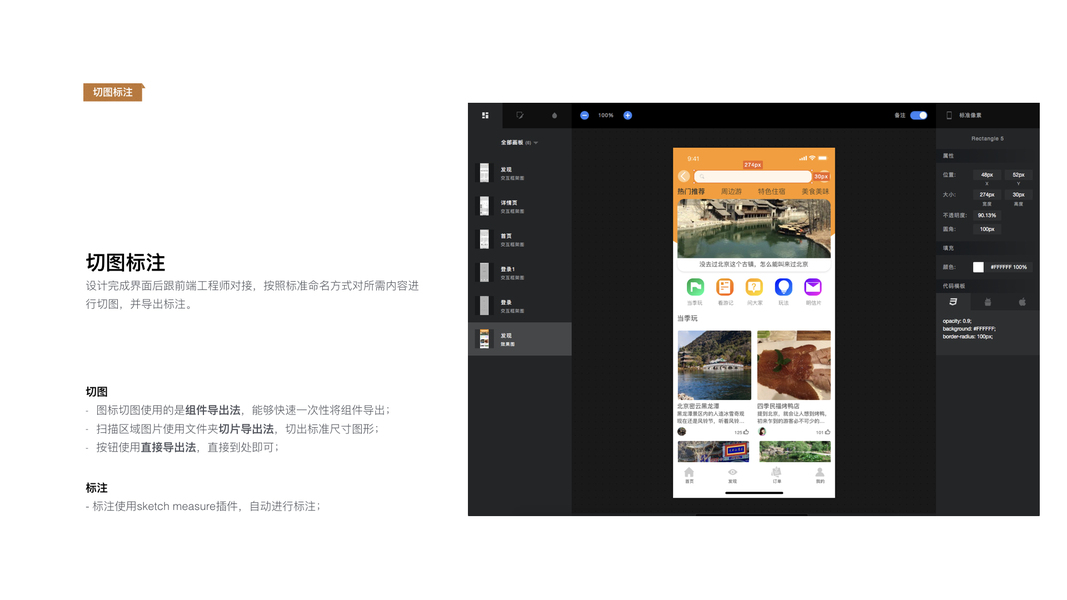Viewport: 1067px width, 600px height.
Task: Click the opacity value 90.13%
Action: [x=987, y=216]
